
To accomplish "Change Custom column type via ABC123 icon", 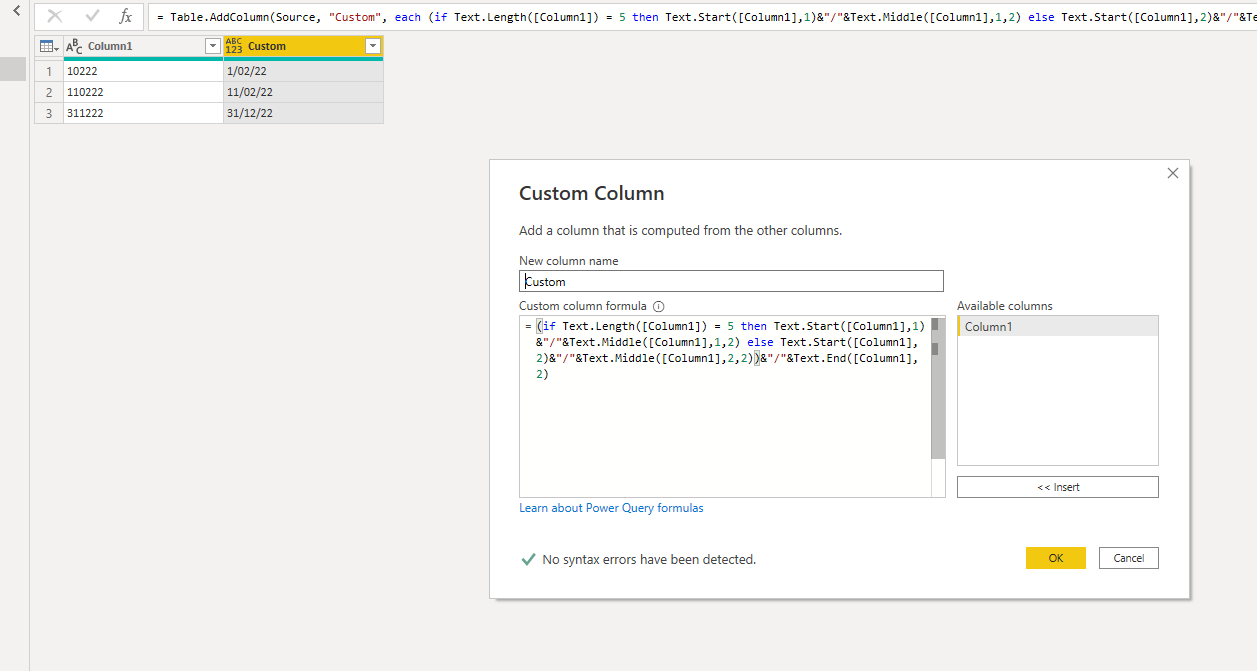I will click(234, 46).
